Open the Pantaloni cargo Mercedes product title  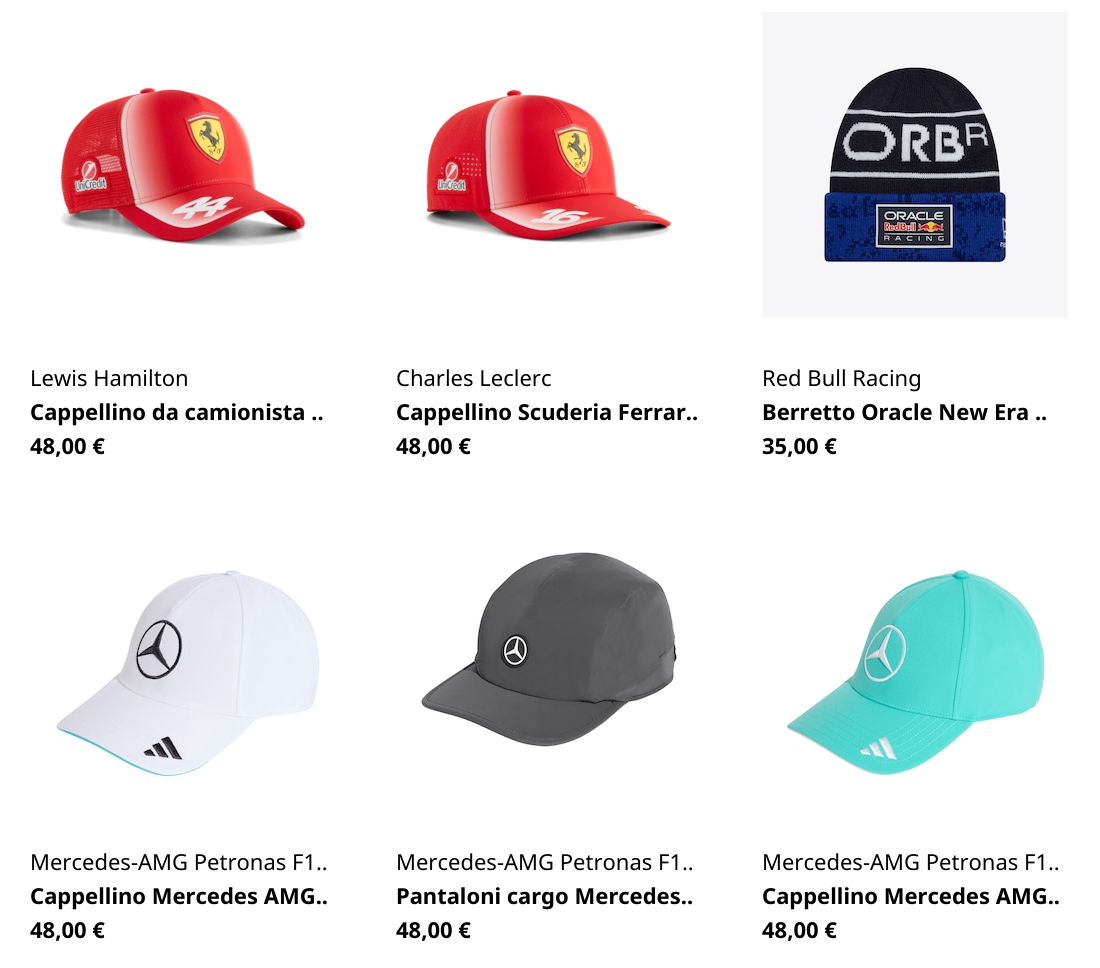(x=544, y=896)
